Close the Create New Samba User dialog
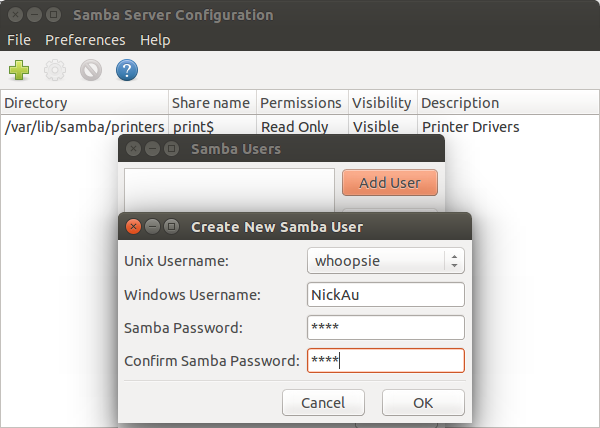This screenshot has width=600, height=428. click(133, 227)
